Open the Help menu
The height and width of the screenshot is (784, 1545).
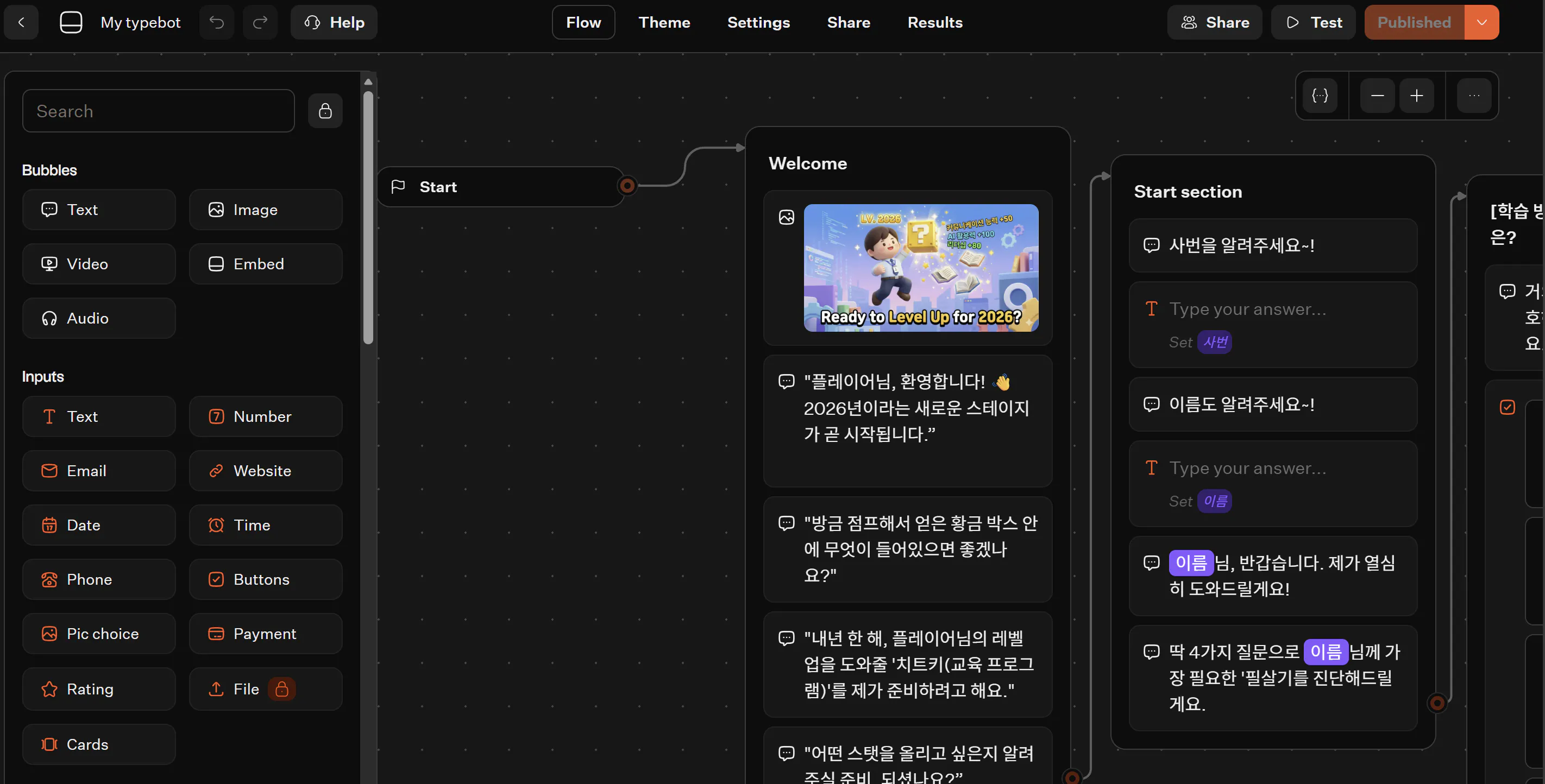(x=334, y=22)
